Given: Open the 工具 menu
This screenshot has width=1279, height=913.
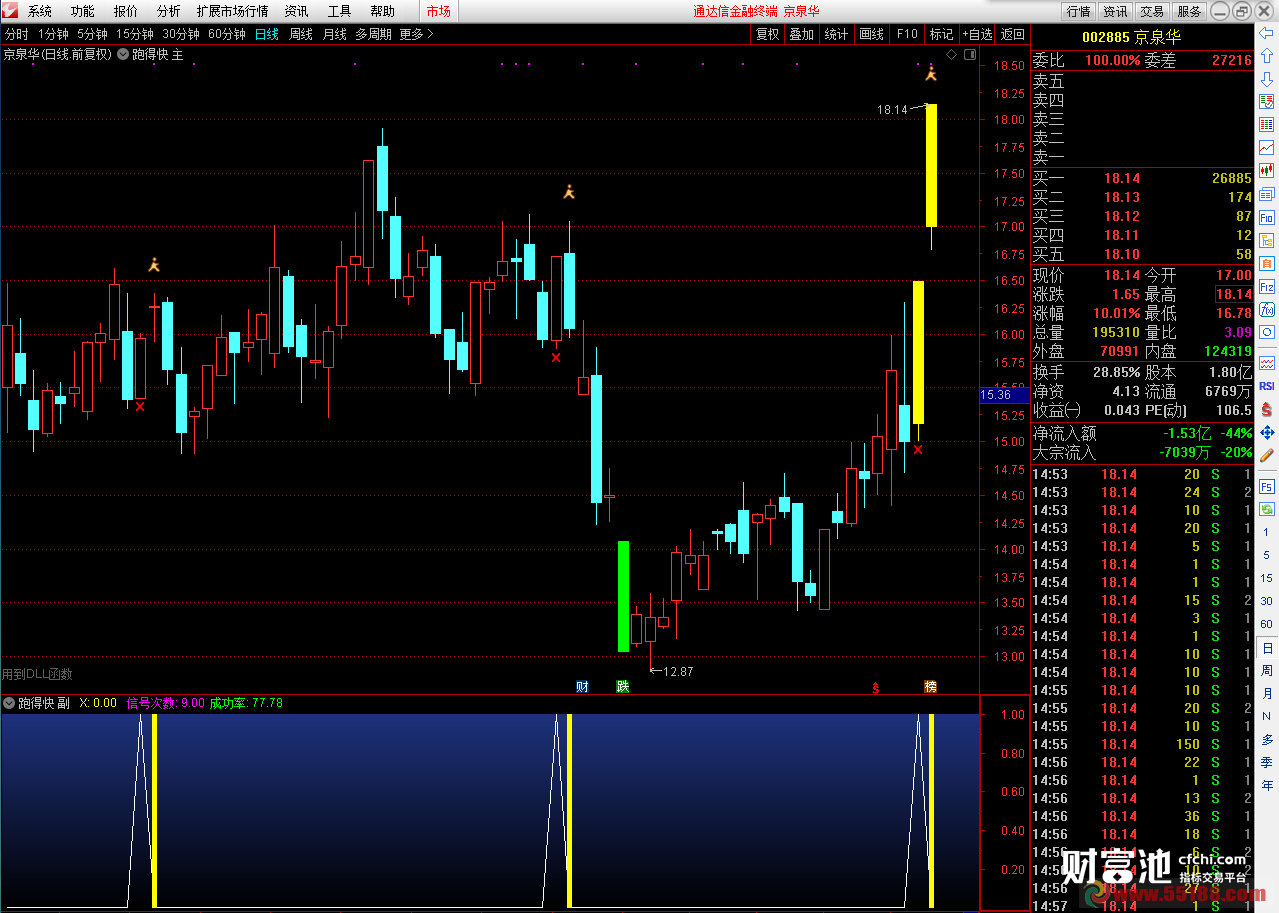Looking at the screenshot, I should click(x=340, y=11).
